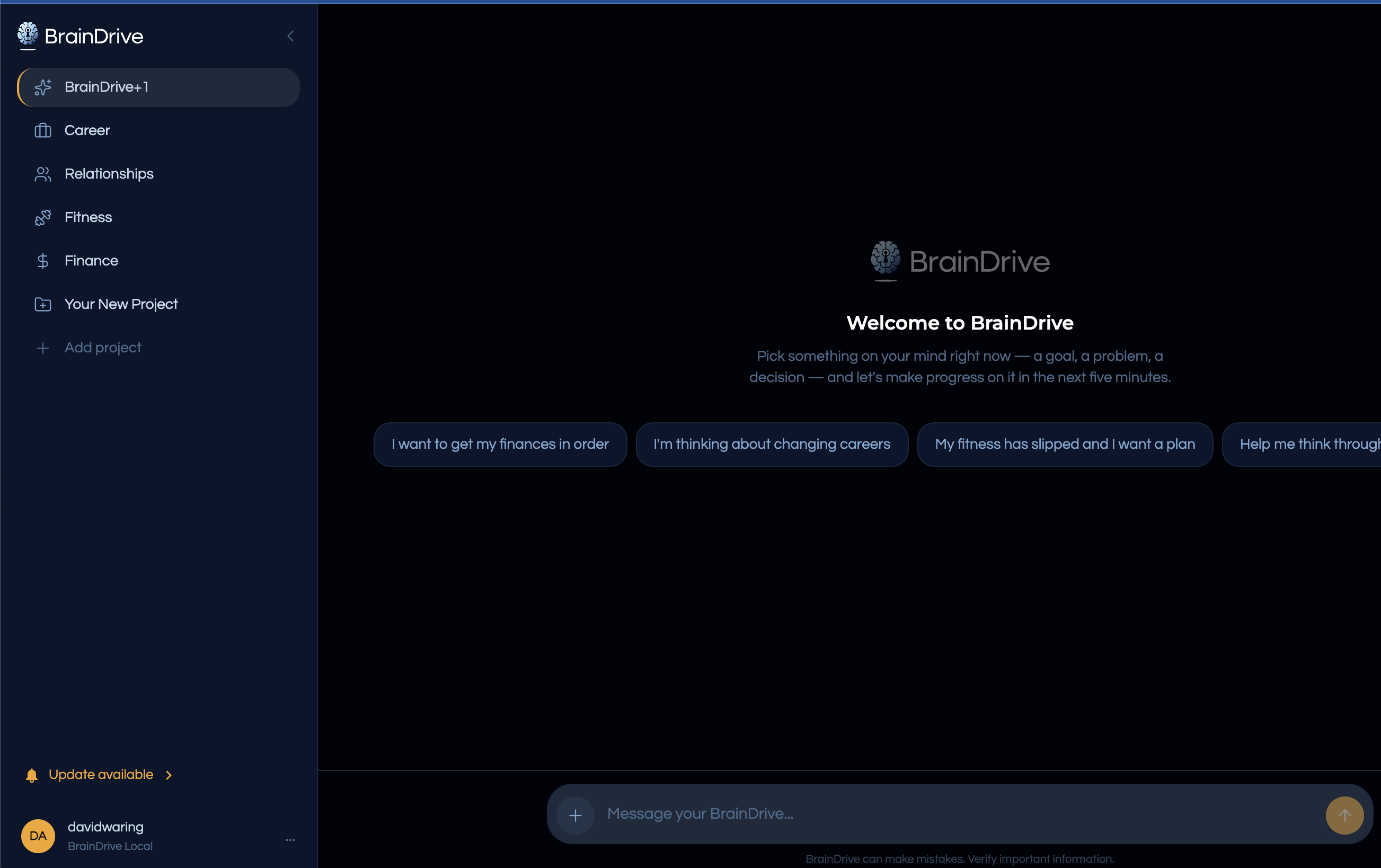Collapse the sidebar with the chevron

[x=291, y=36]
